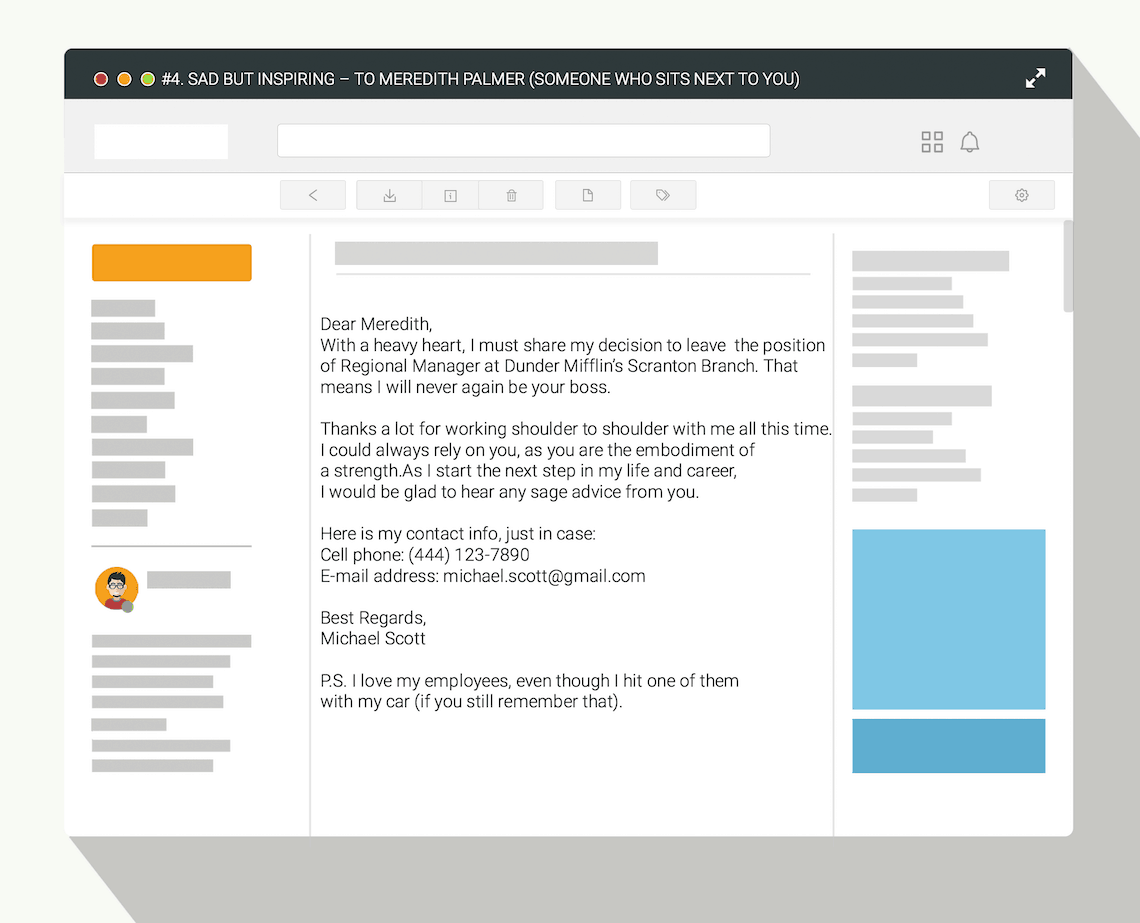Click the document page icon
Screen dimensions: 1140x923
pyautogui.click(x=588, y=196)
